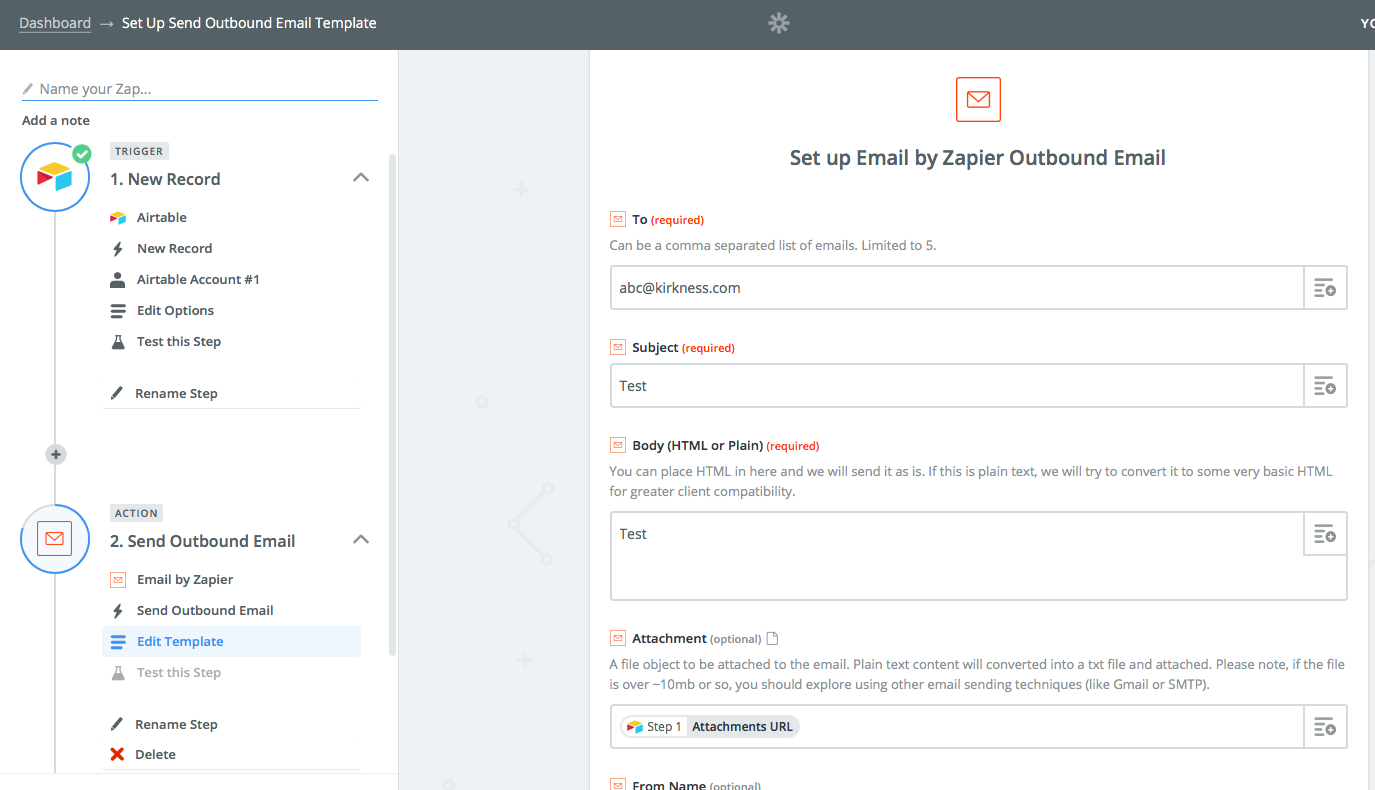Click the To email input field
This screenshot has width=1375, height=790.
(957, 288)
